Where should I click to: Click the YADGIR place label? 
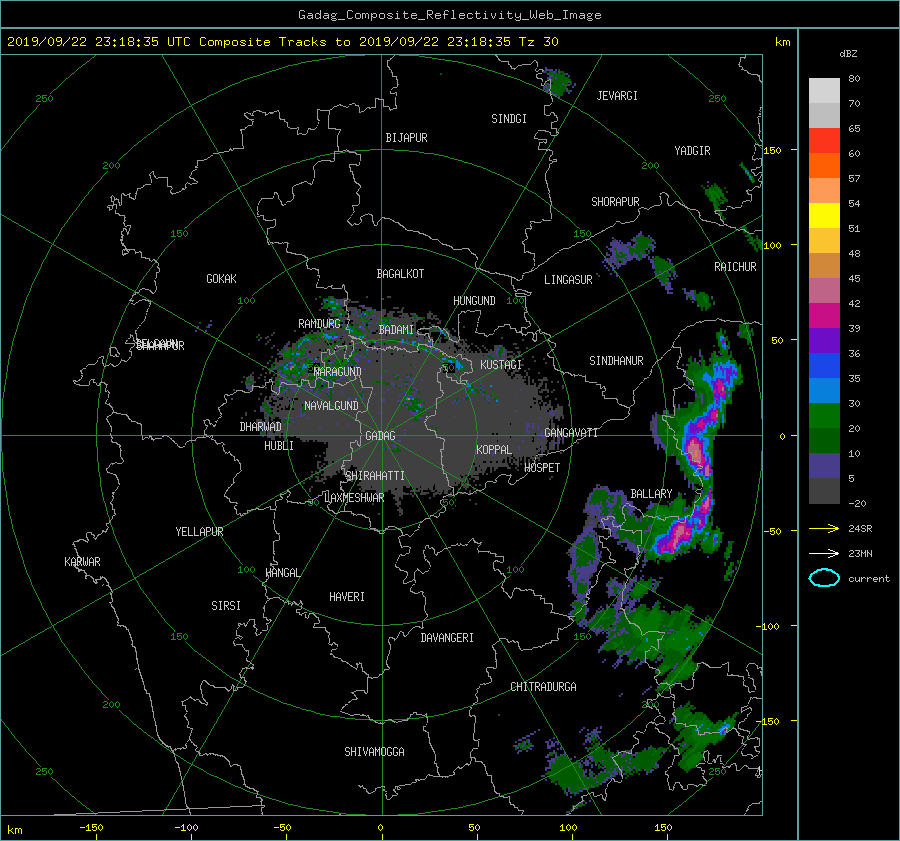(692, 151)
